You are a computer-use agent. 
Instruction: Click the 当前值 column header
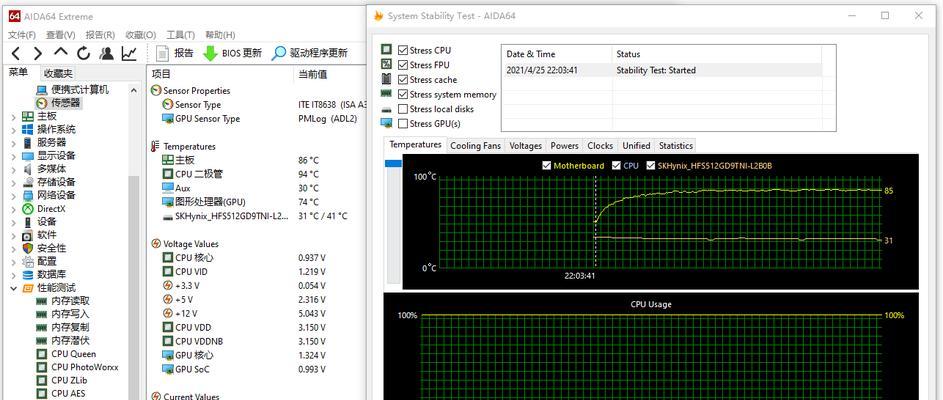[x=313, y=74]
